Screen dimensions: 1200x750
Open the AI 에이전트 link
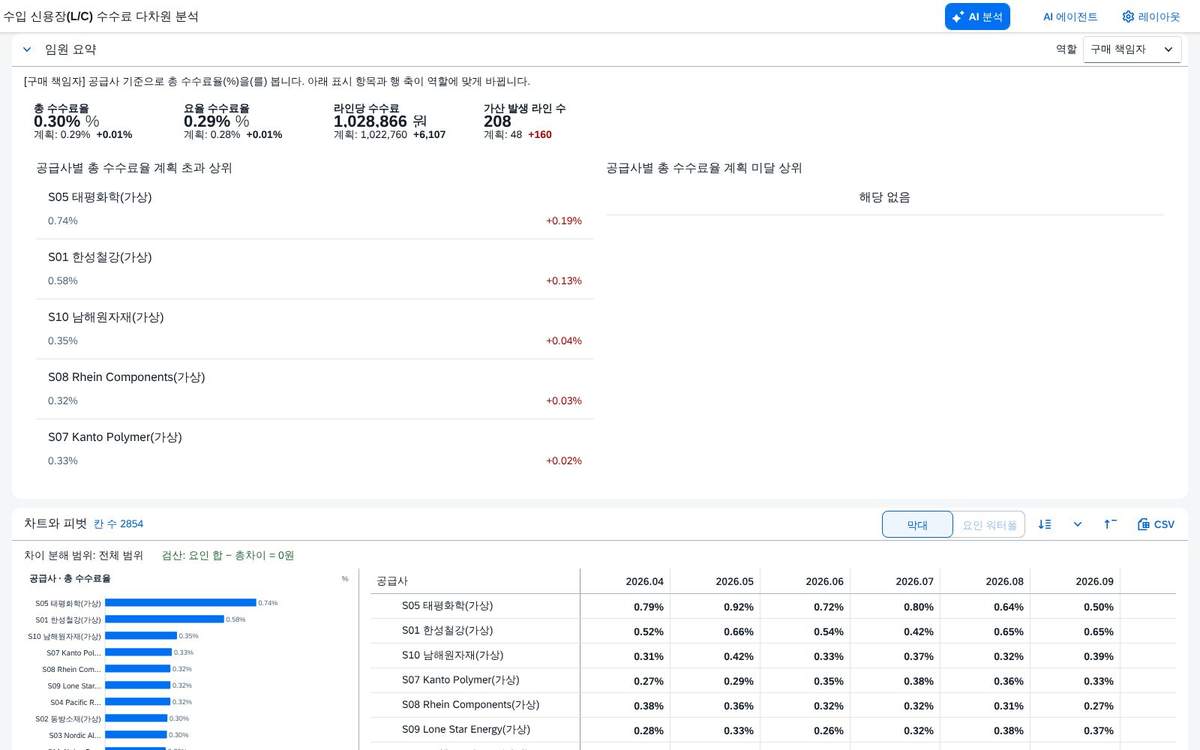1070,17
